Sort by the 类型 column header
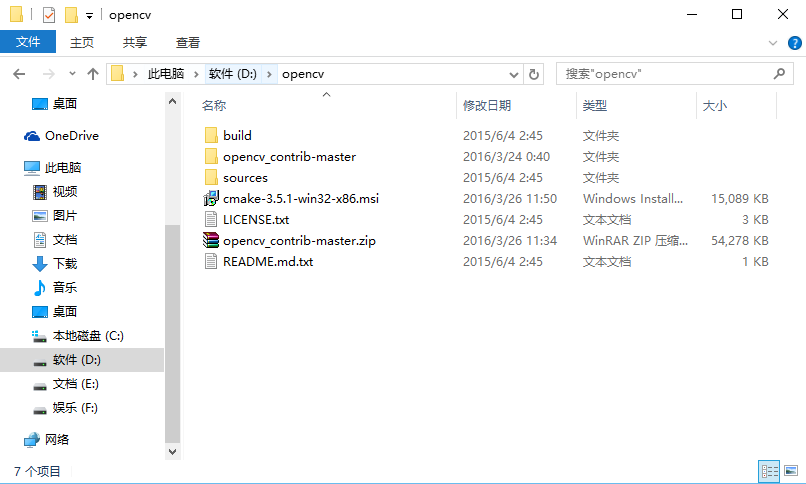The image size is (806, 484). 595,105
